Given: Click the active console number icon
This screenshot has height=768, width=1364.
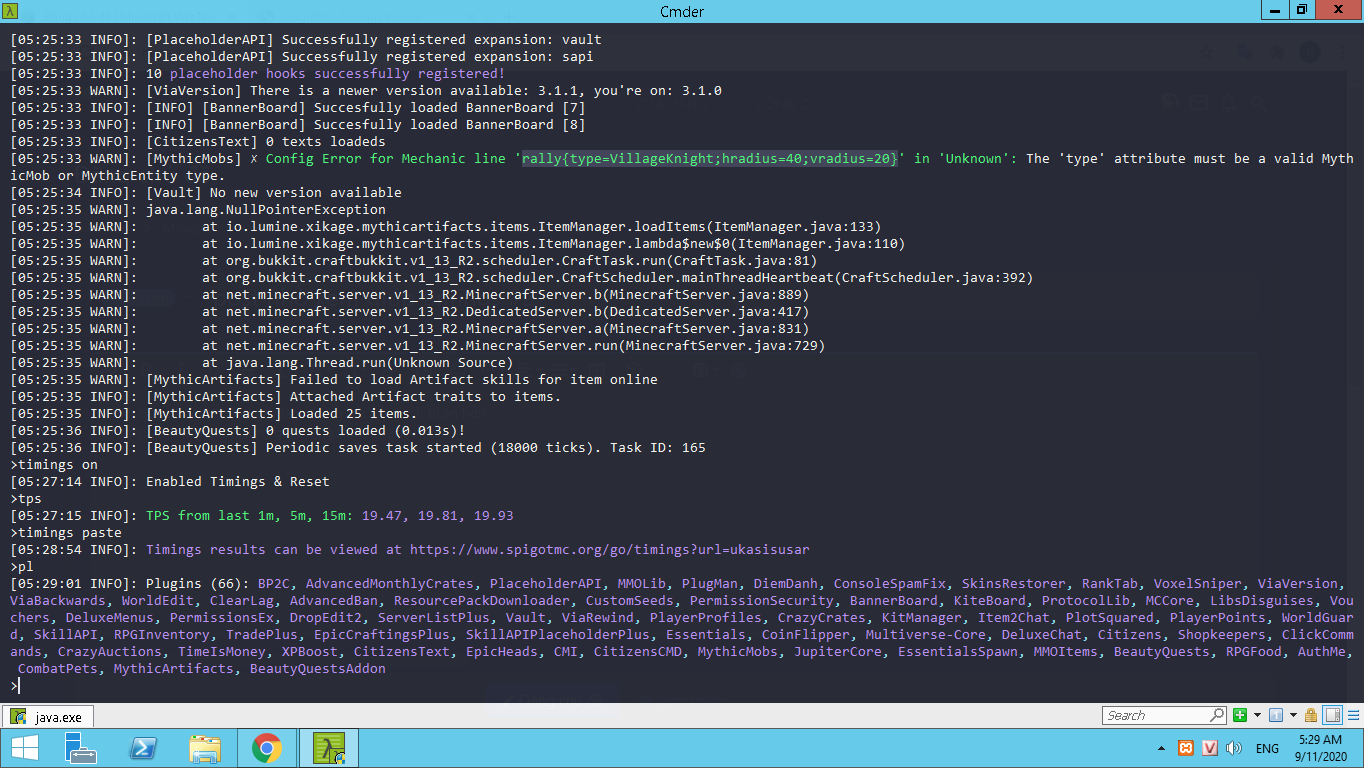Looking at the screenshot, I should pos(1276,715).
